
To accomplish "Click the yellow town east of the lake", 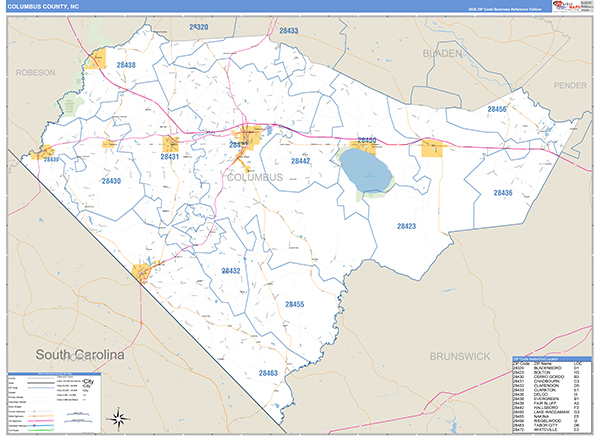I will click(433, 149).
